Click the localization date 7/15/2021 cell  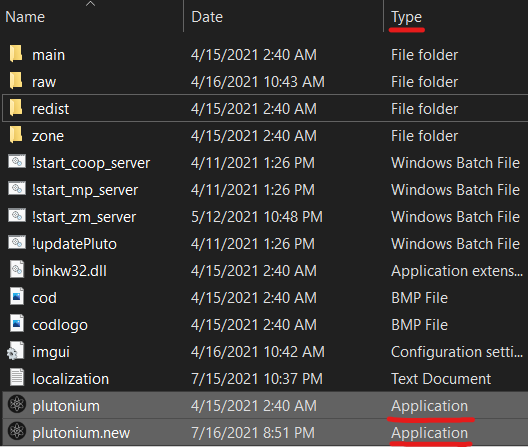coord(257,379)
